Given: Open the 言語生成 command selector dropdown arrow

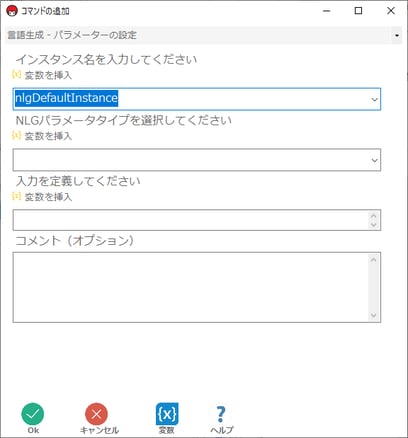Looking at the screenshot, I should (397, 35).
